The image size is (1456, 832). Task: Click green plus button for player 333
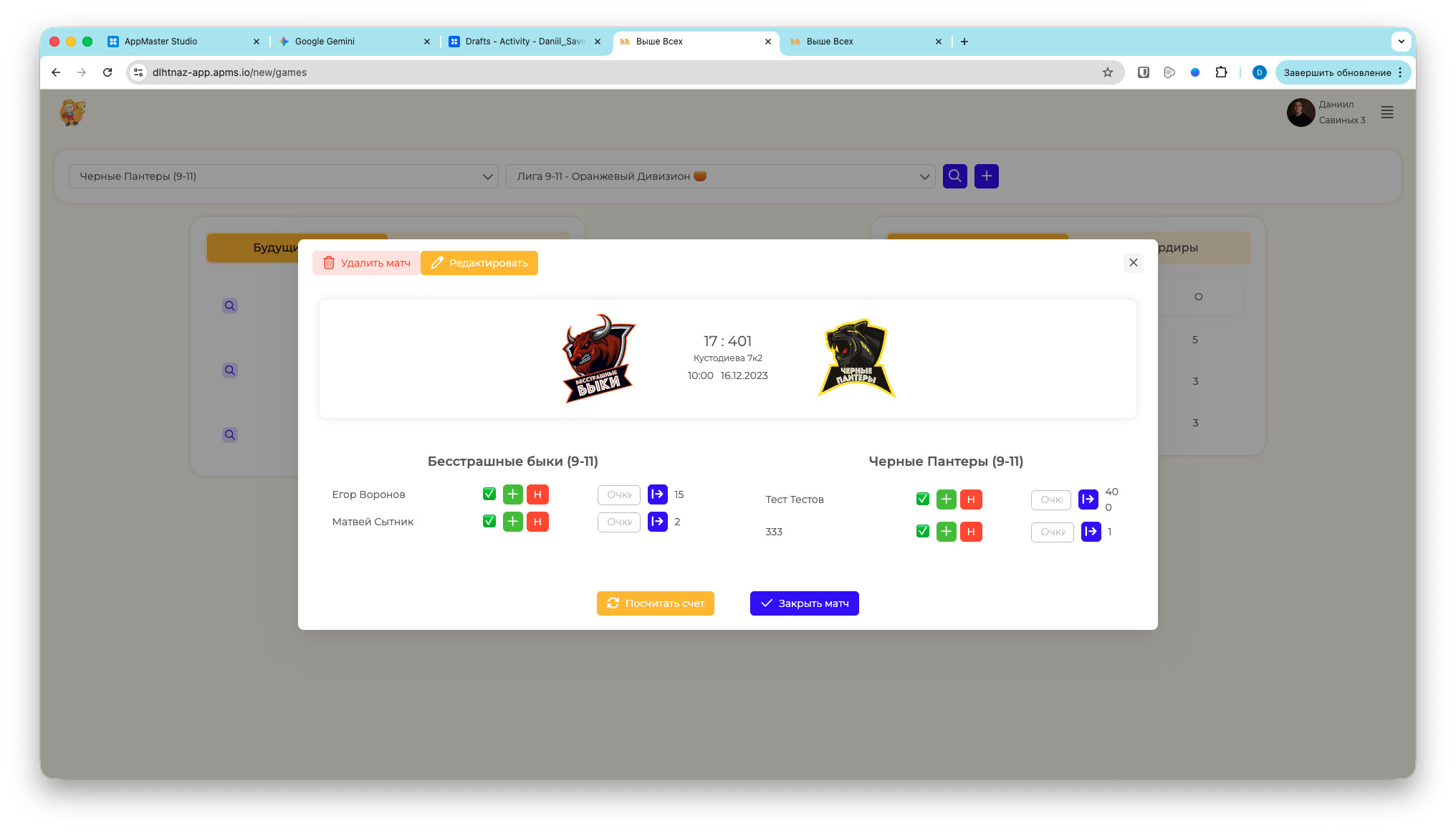coord(946,532)
